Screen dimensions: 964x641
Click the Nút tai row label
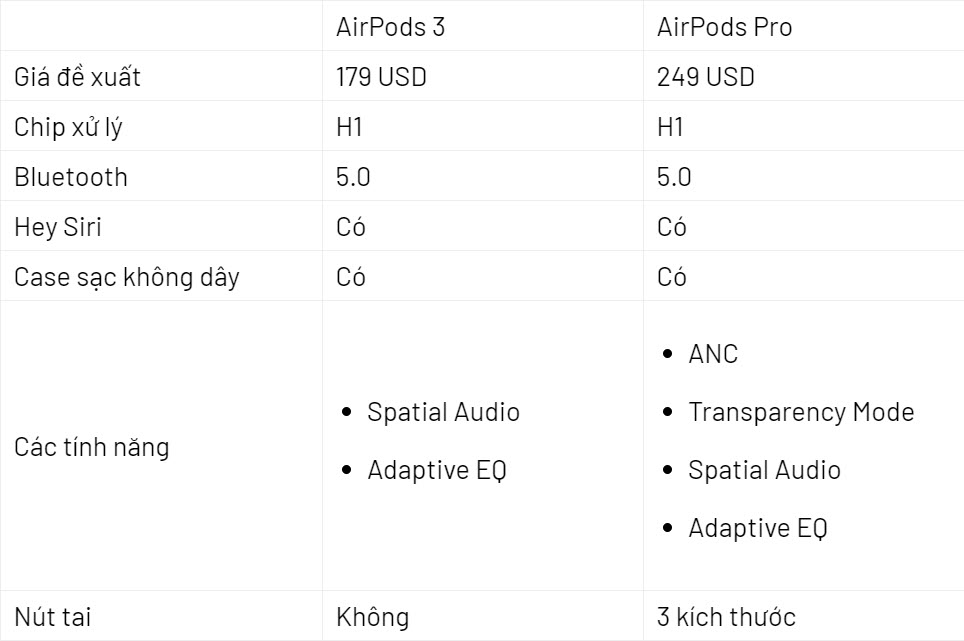point(53,616)
